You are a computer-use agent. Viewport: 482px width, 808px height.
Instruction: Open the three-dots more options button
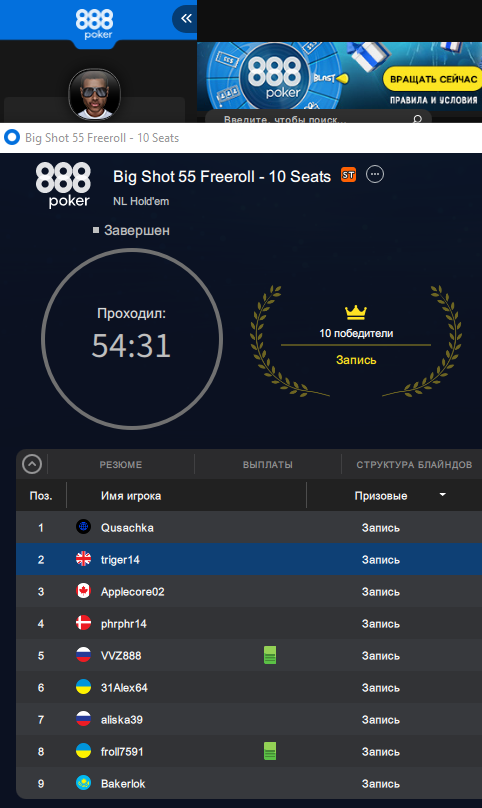[375, 175]
